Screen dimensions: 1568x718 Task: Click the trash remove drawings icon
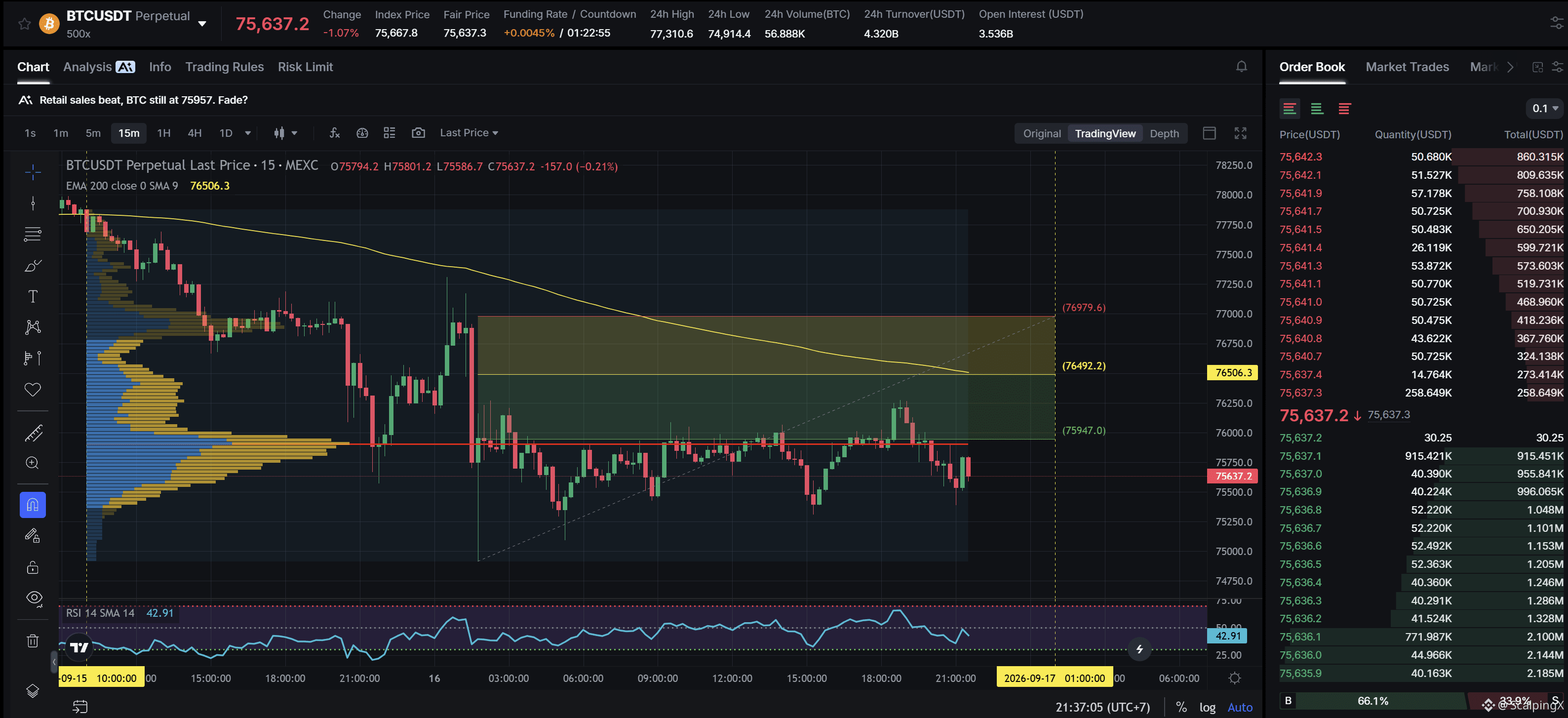point(33,640)
